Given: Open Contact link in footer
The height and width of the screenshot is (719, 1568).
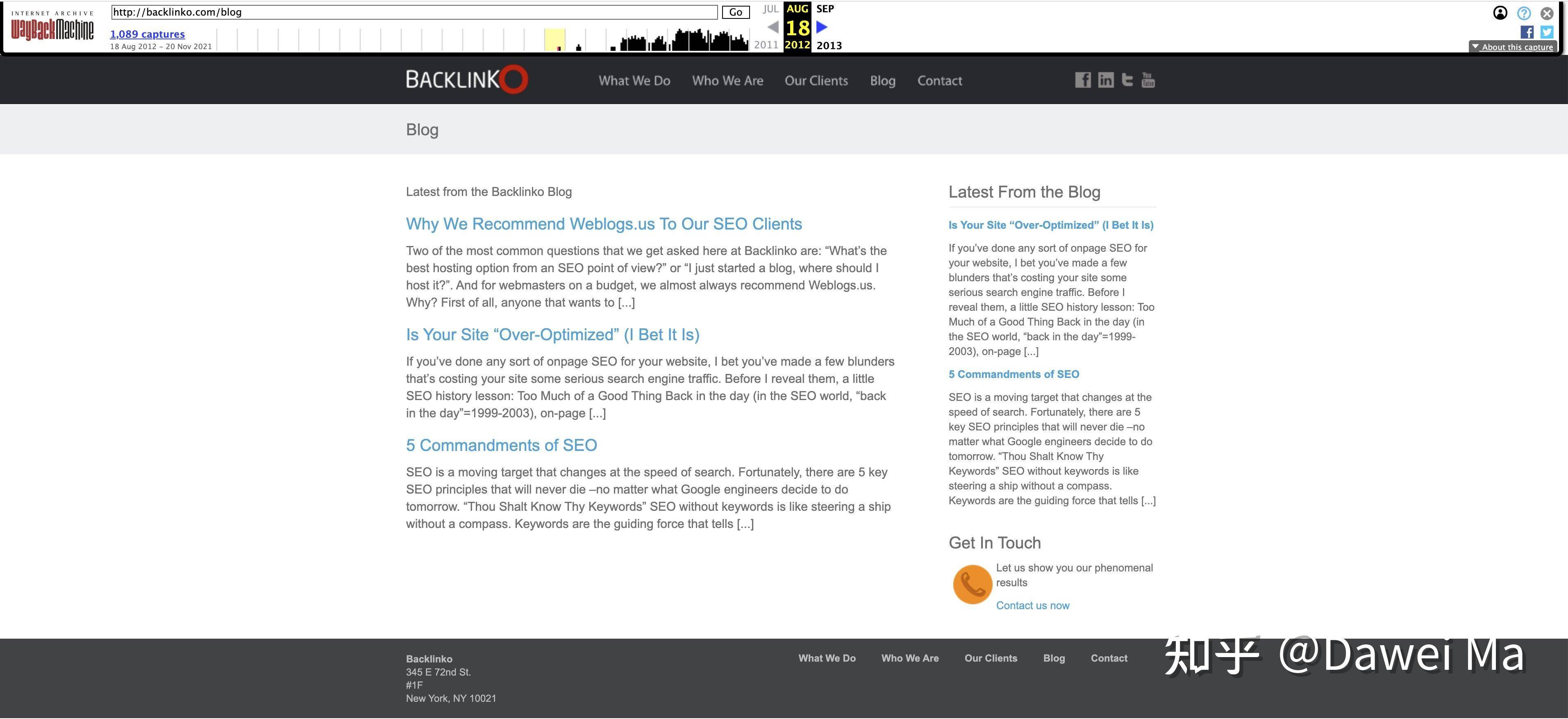Looking at the screenshot, I should coord(1109,658).
